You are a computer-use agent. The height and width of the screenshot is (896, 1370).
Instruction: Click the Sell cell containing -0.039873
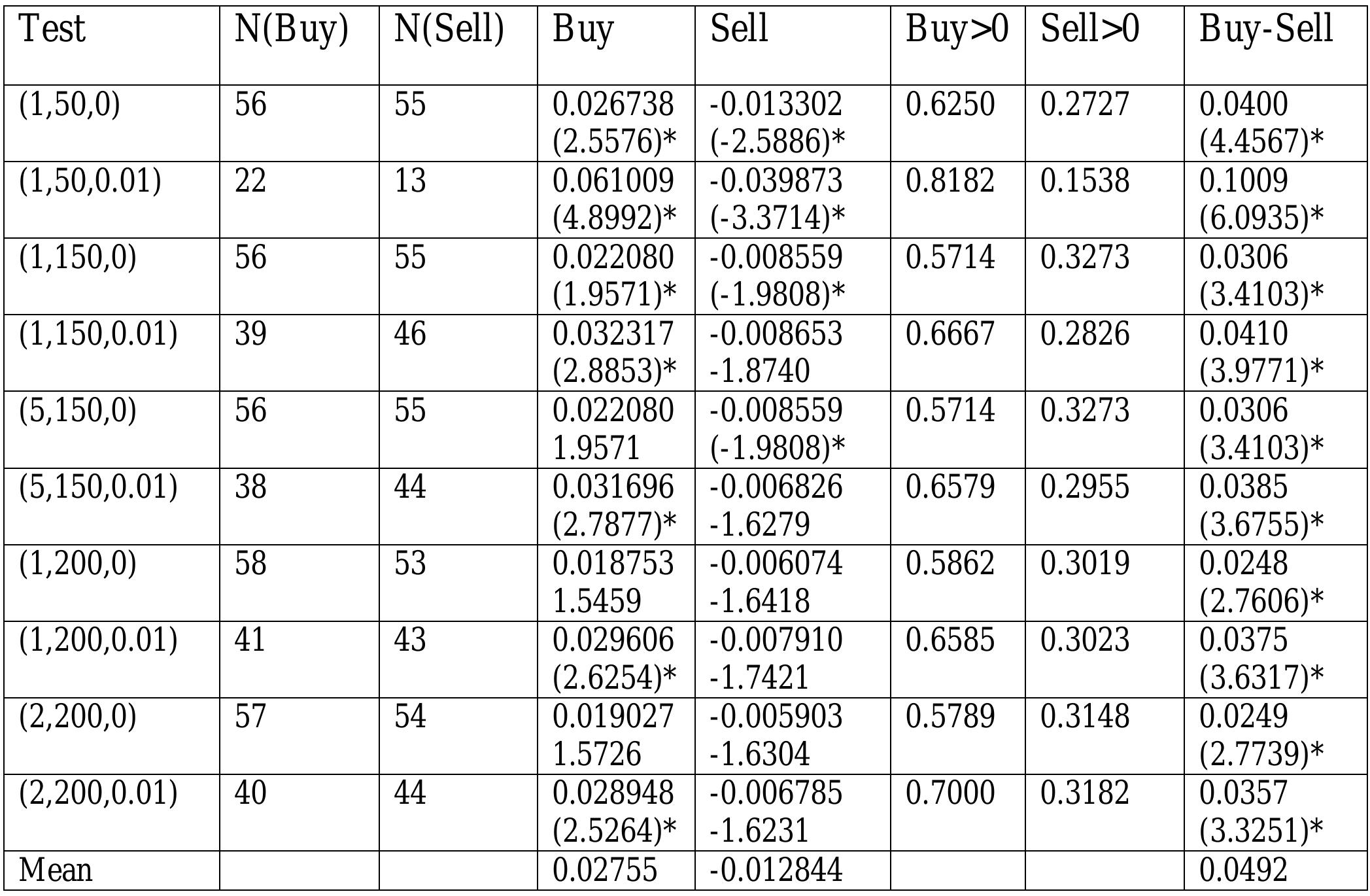click(x=776, y=181)
